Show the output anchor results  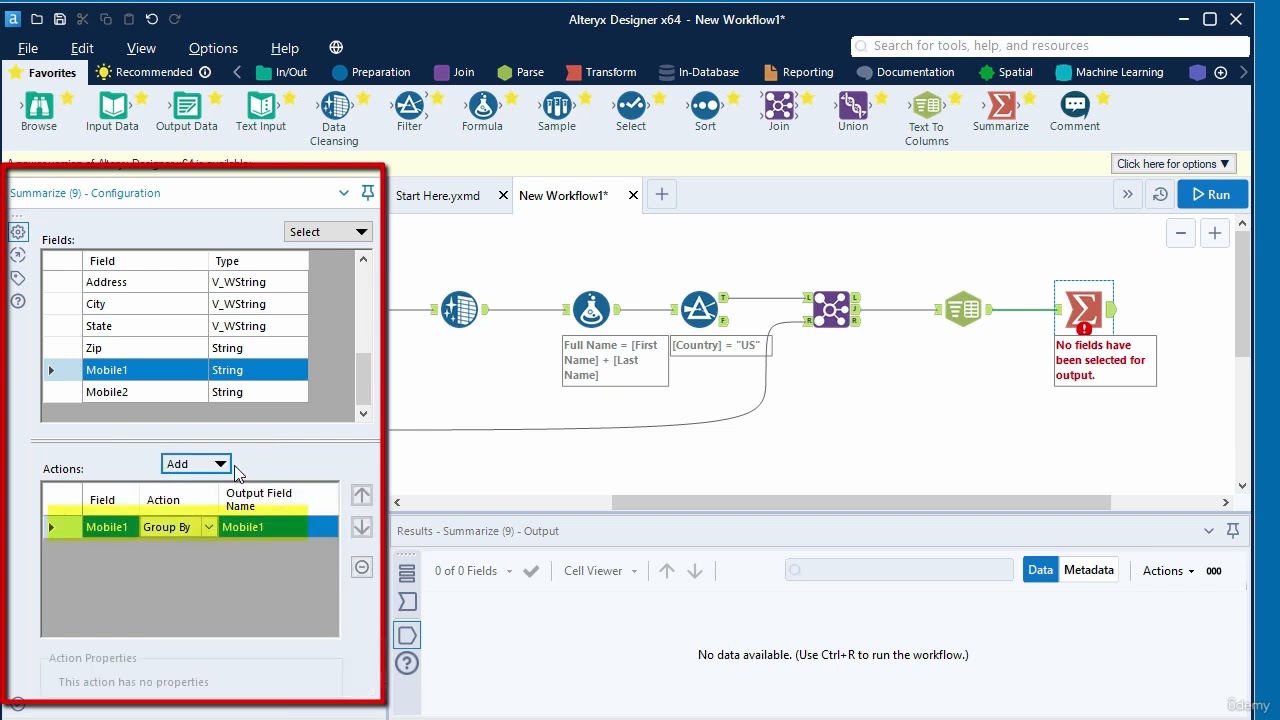point(407,635)
